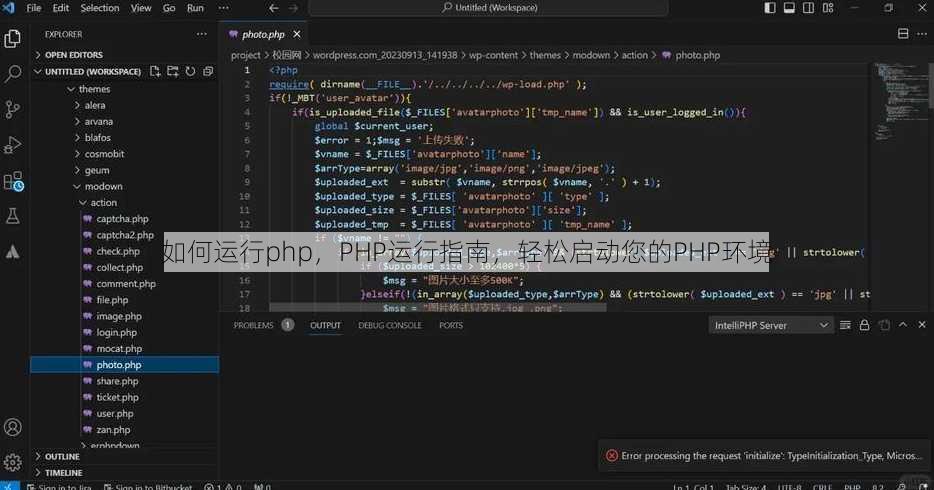934x490 pixels.
Task: Open the Source Control view
Action: (13, 109)
